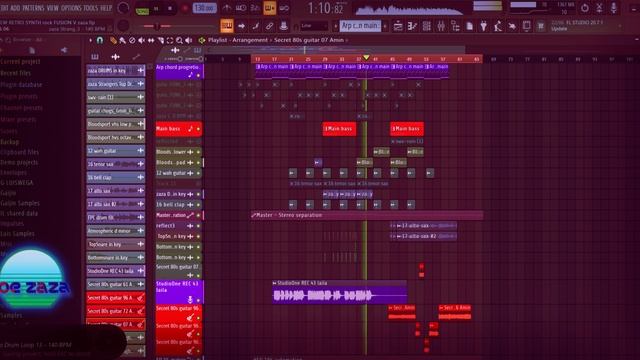Open the Arp c..n main pattern selector
This screenshot has width=640, height=360.
tap(360, 26)
